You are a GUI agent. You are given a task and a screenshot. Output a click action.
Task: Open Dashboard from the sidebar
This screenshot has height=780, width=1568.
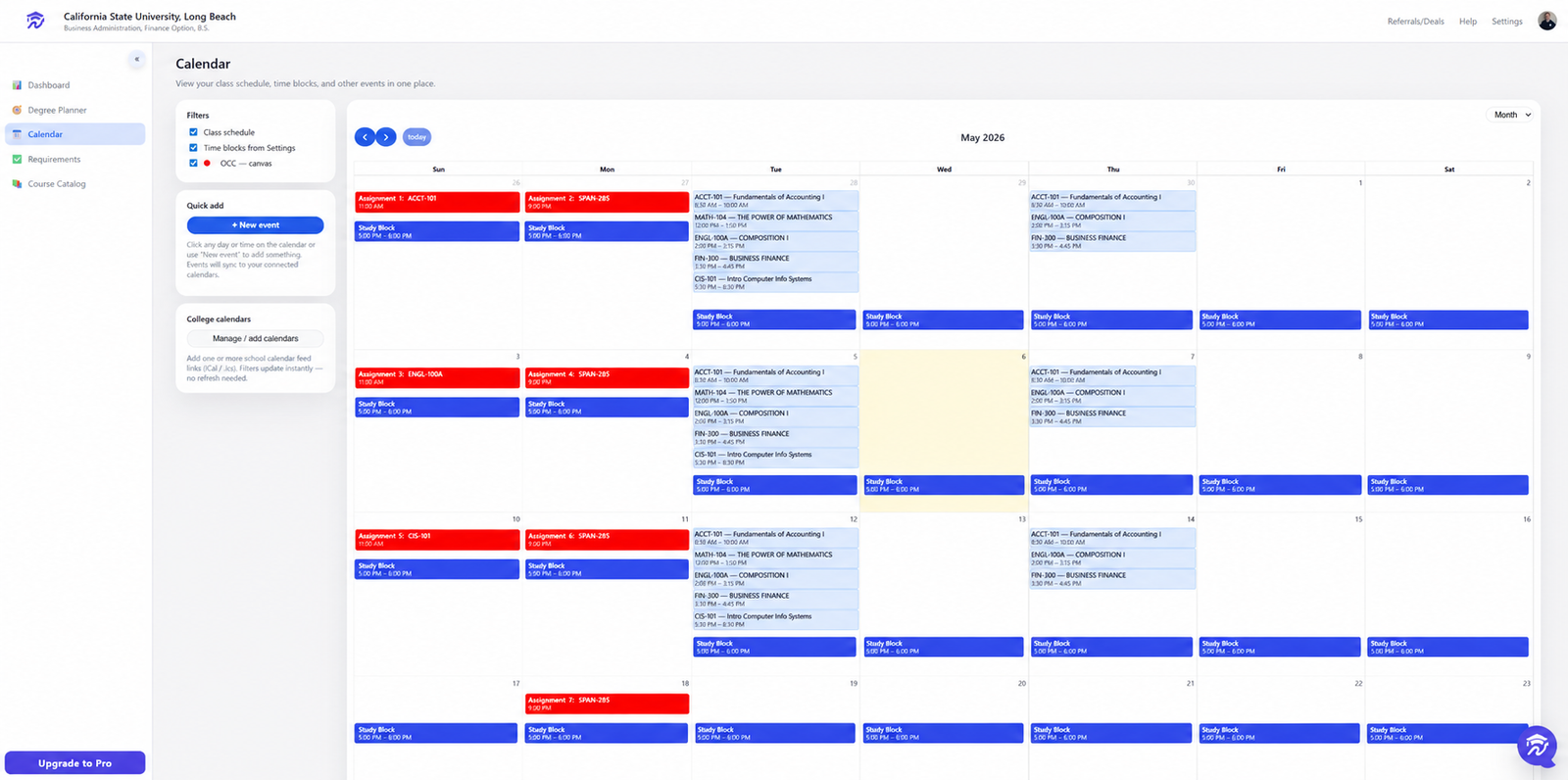(x=74, y=85)
